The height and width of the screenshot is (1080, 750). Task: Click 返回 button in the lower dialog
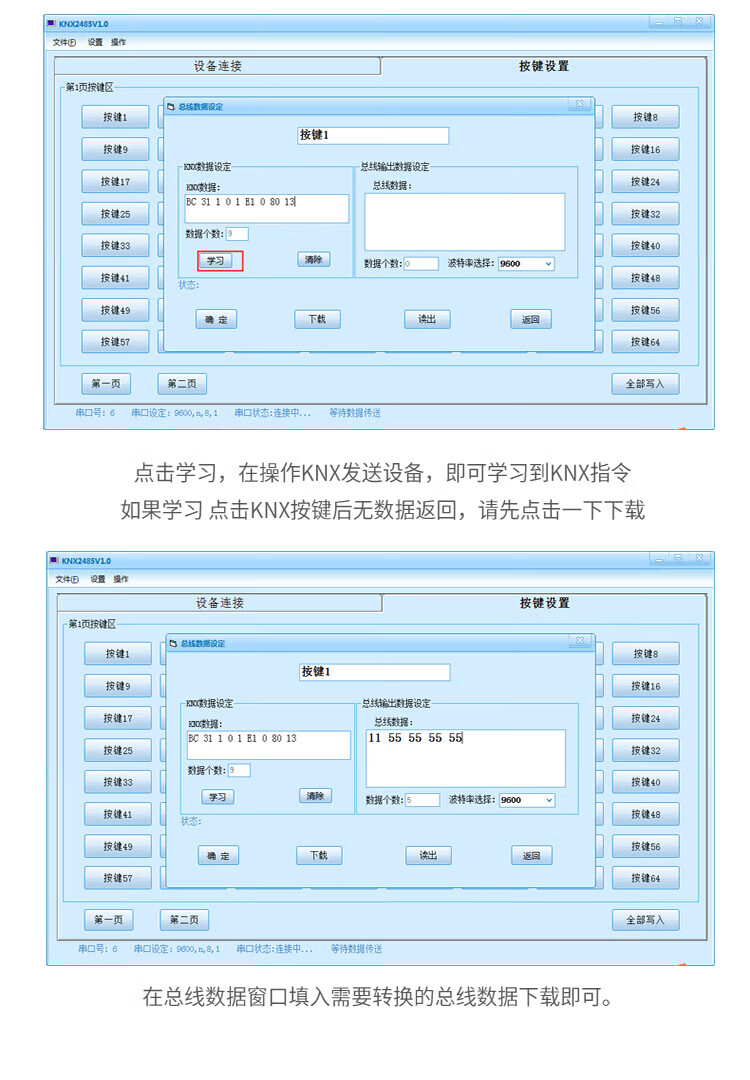tap(531, 856)
